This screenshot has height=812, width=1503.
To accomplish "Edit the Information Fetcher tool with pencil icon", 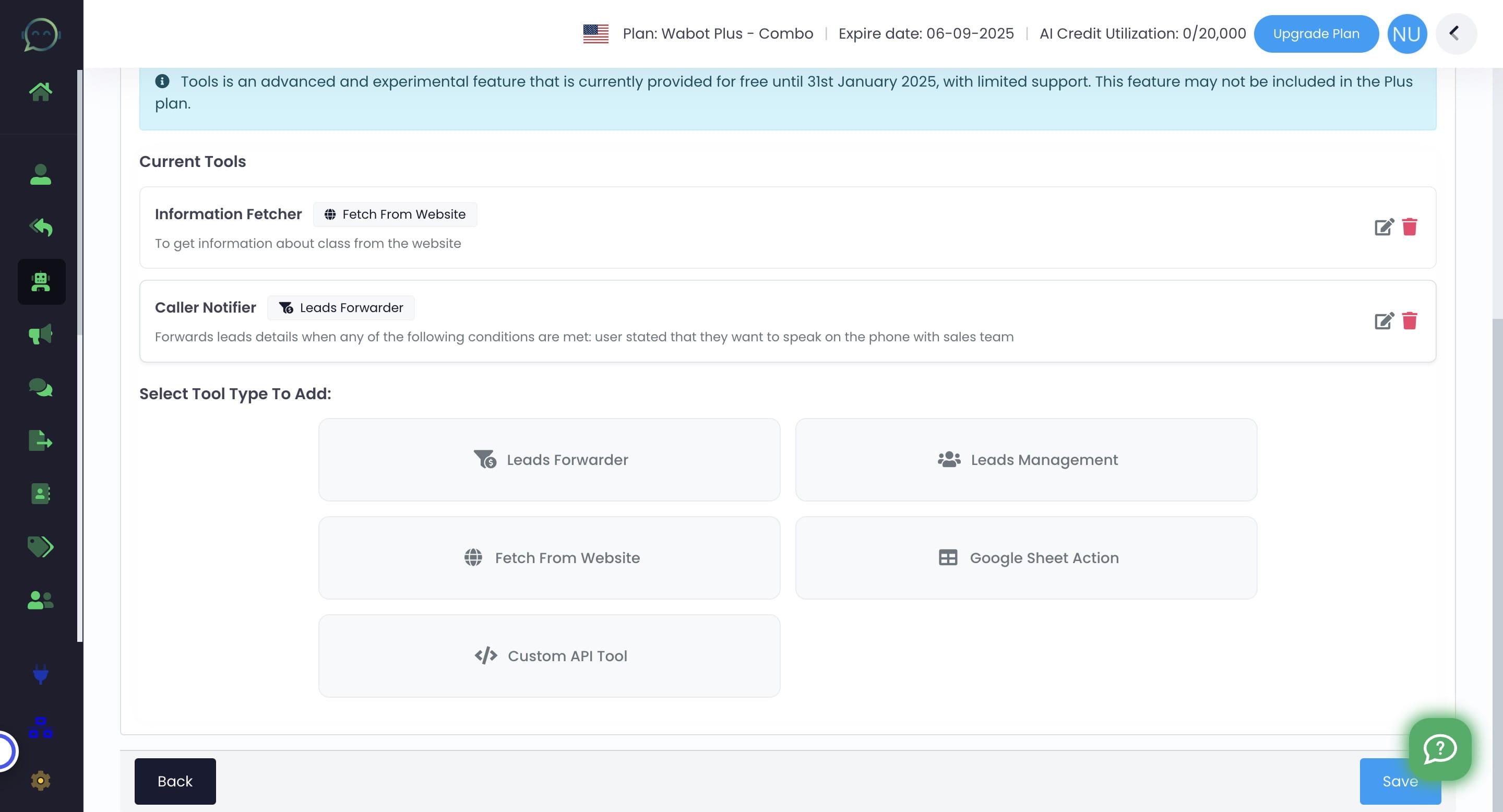I will [1383, 228].
